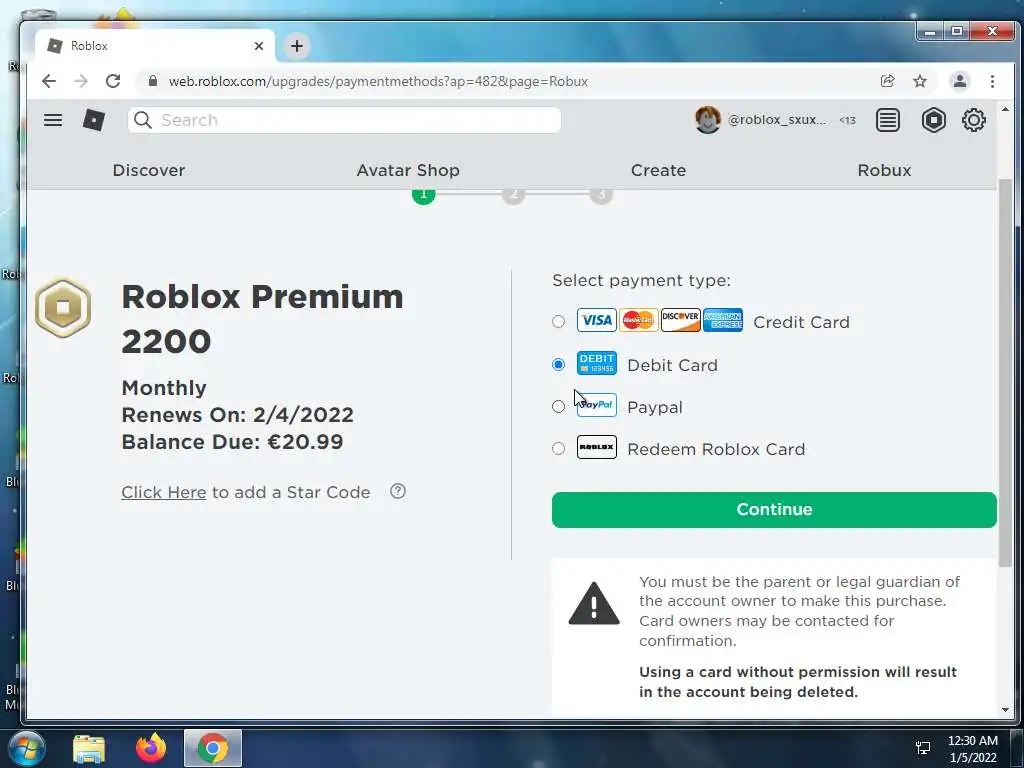Open the Avatar Shop tab

[x=408, y=170]
